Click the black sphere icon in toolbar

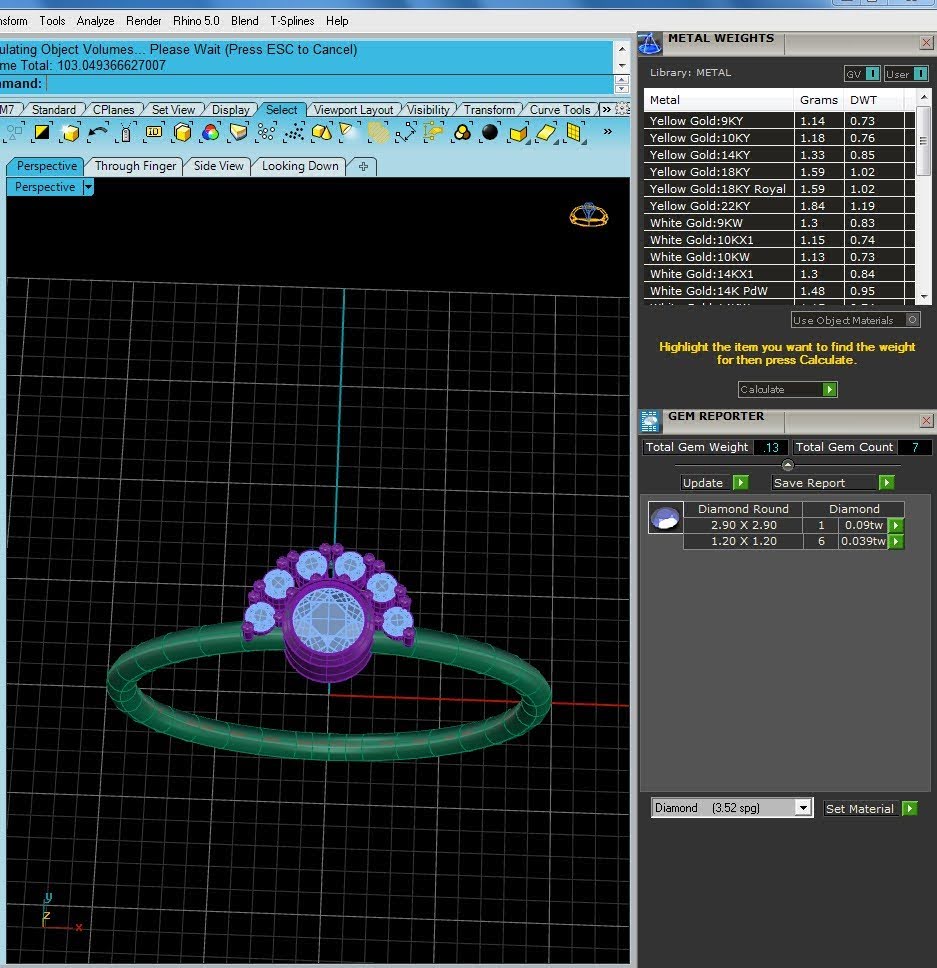coord(489,132)
